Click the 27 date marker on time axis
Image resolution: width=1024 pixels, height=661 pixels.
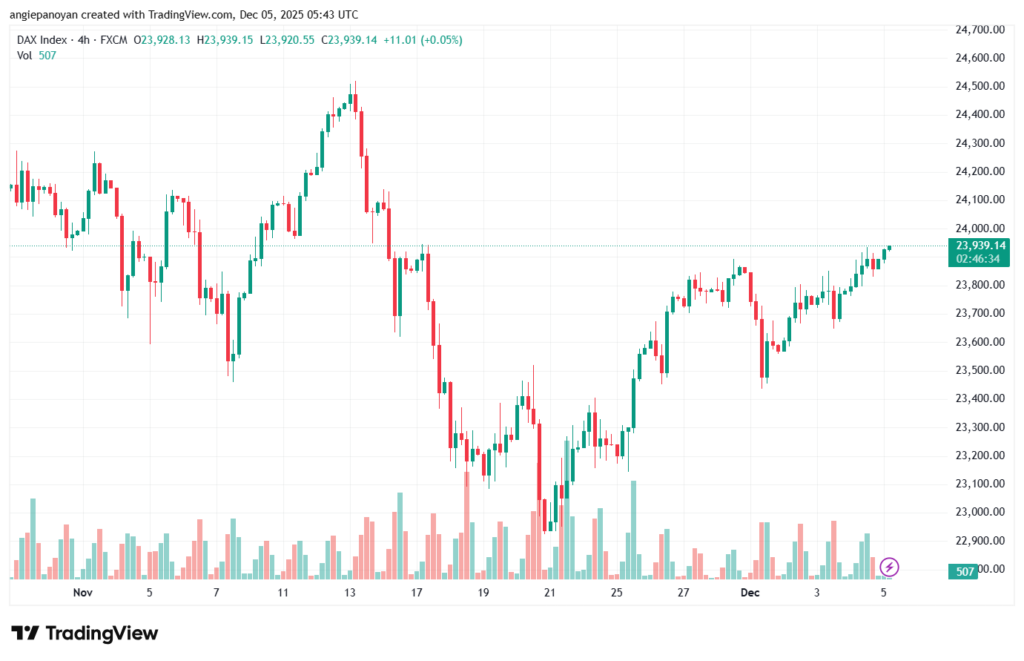click(x=683, y=592)
